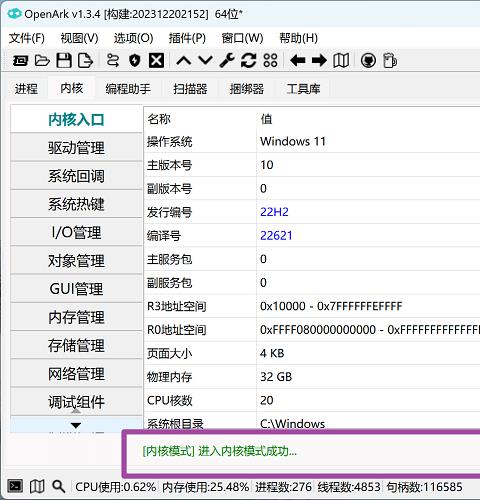Click the blue 22621 build number

(x=276, y=236)
